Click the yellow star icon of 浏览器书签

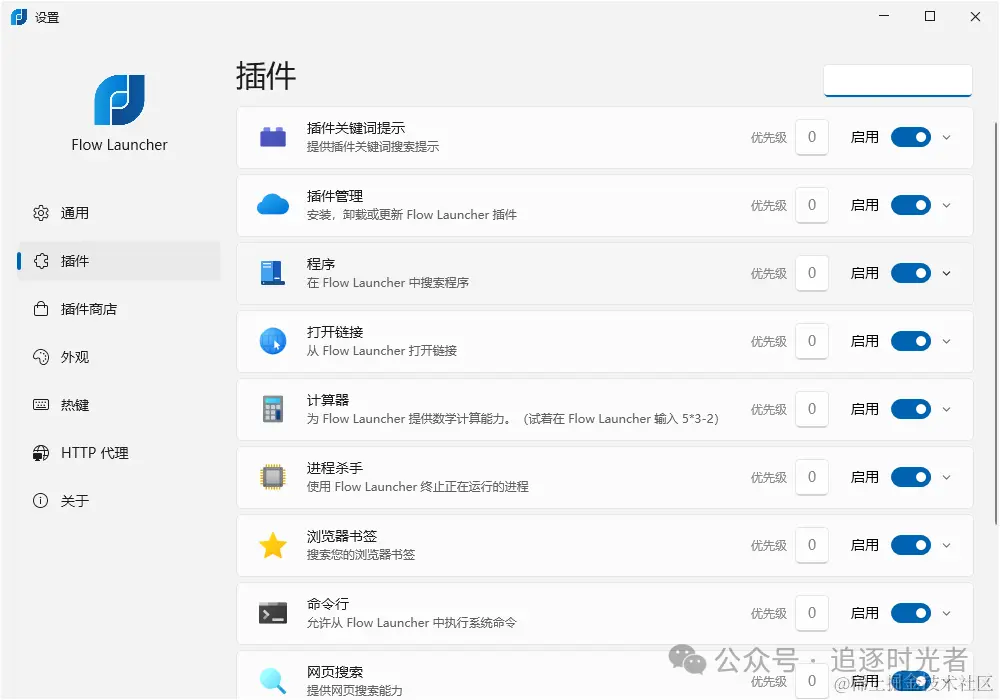coord(273,545)
